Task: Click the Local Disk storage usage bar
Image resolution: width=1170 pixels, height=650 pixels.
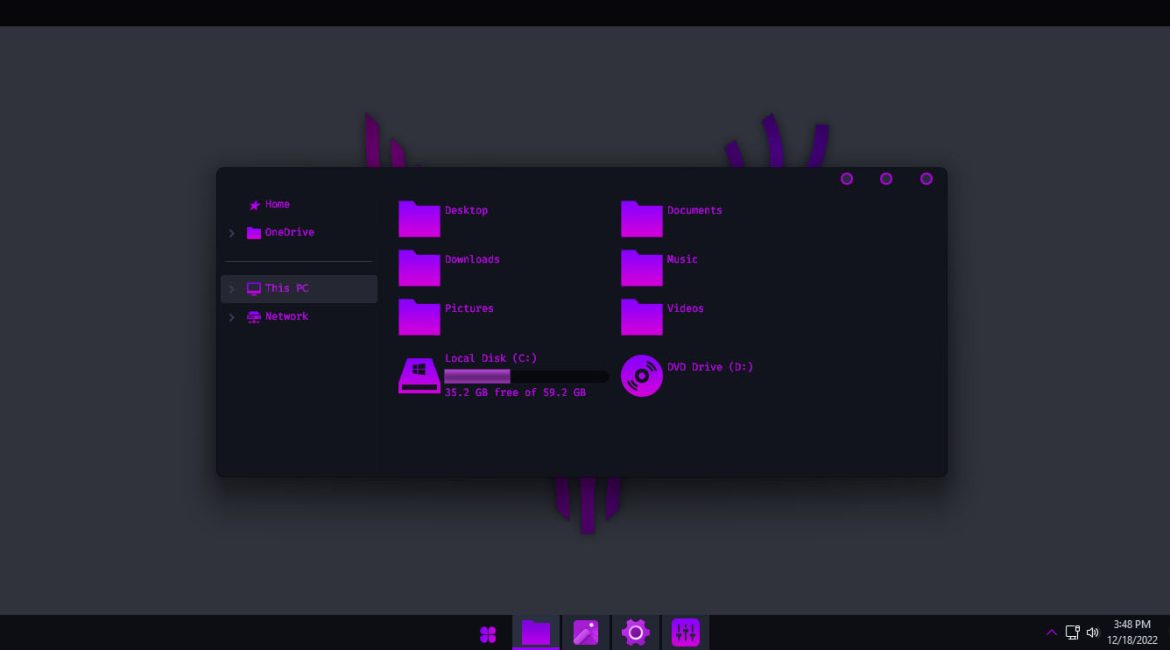Action: pyautogui.click(x=526, y=376)
